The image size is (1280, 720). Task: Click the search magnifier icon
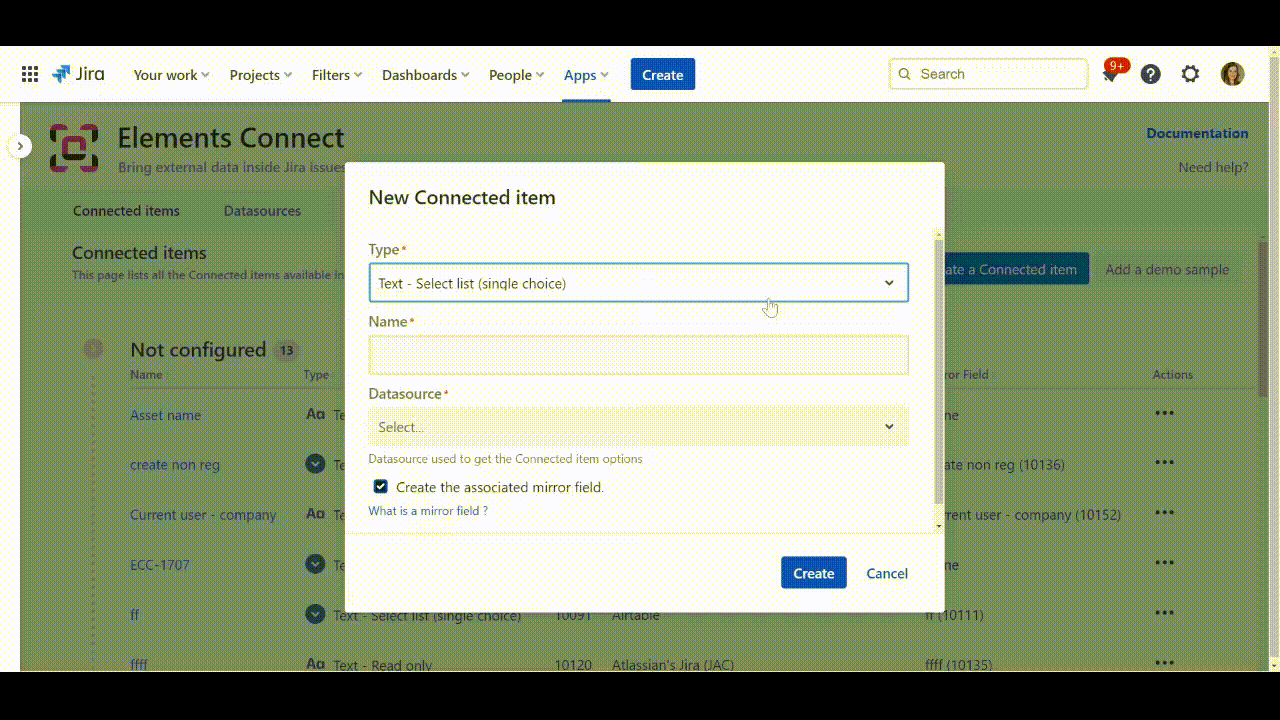coord(904,74)
